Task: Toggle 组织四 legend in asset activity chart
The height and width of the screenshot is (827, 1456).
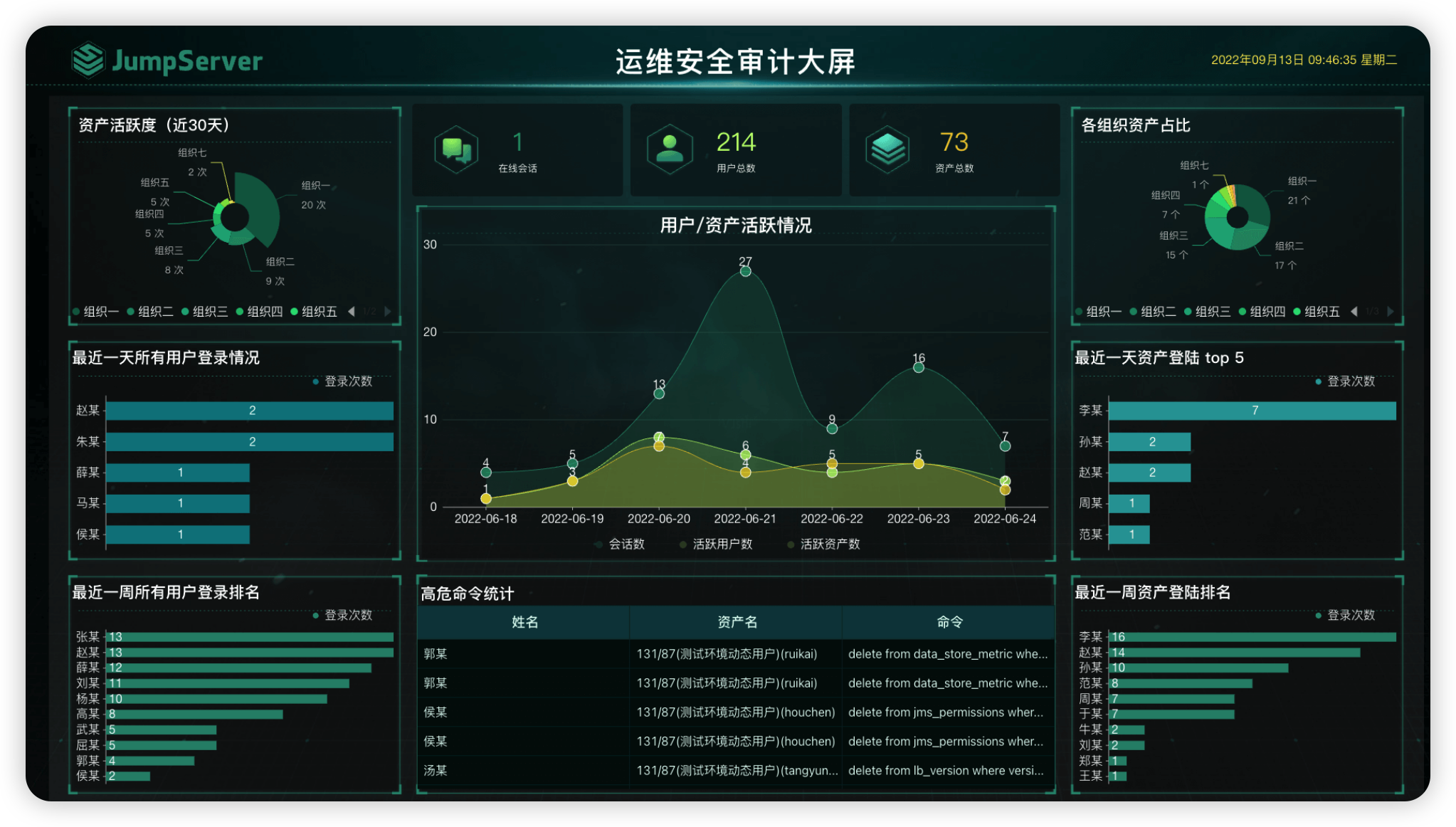Action: [260, 312]
